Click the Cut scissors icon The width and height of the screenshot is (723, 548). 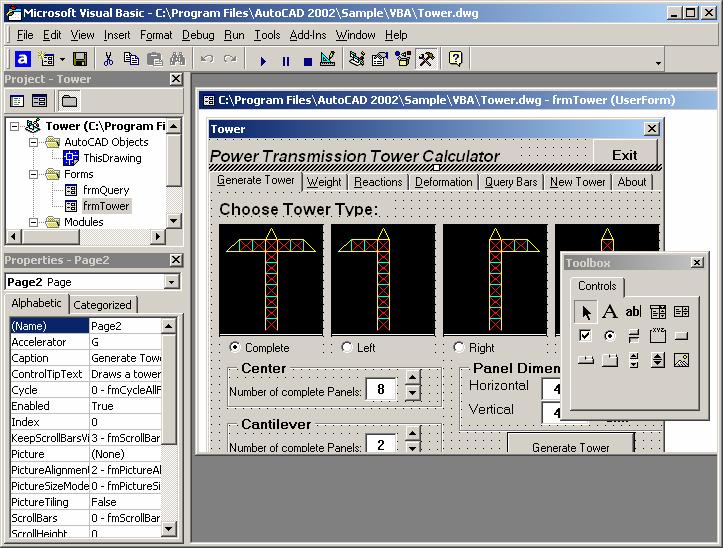[x=108, y=60]
